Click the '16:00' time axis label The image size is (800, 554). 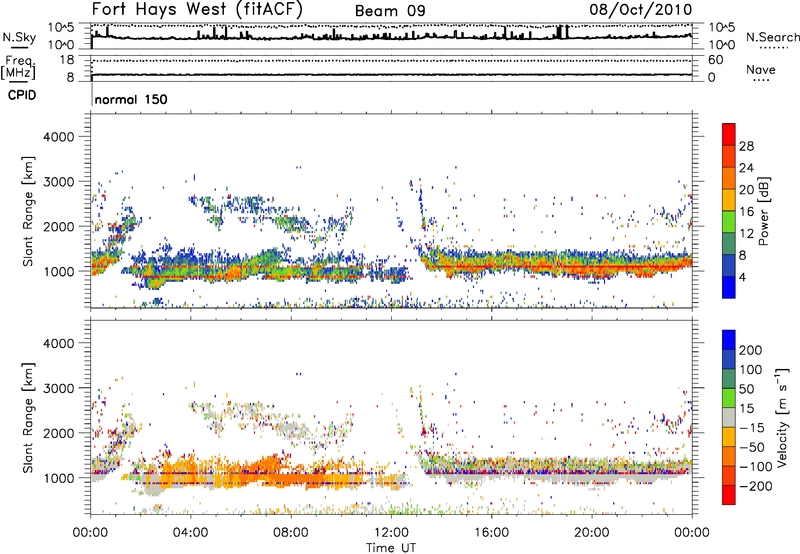pos(491,533)
